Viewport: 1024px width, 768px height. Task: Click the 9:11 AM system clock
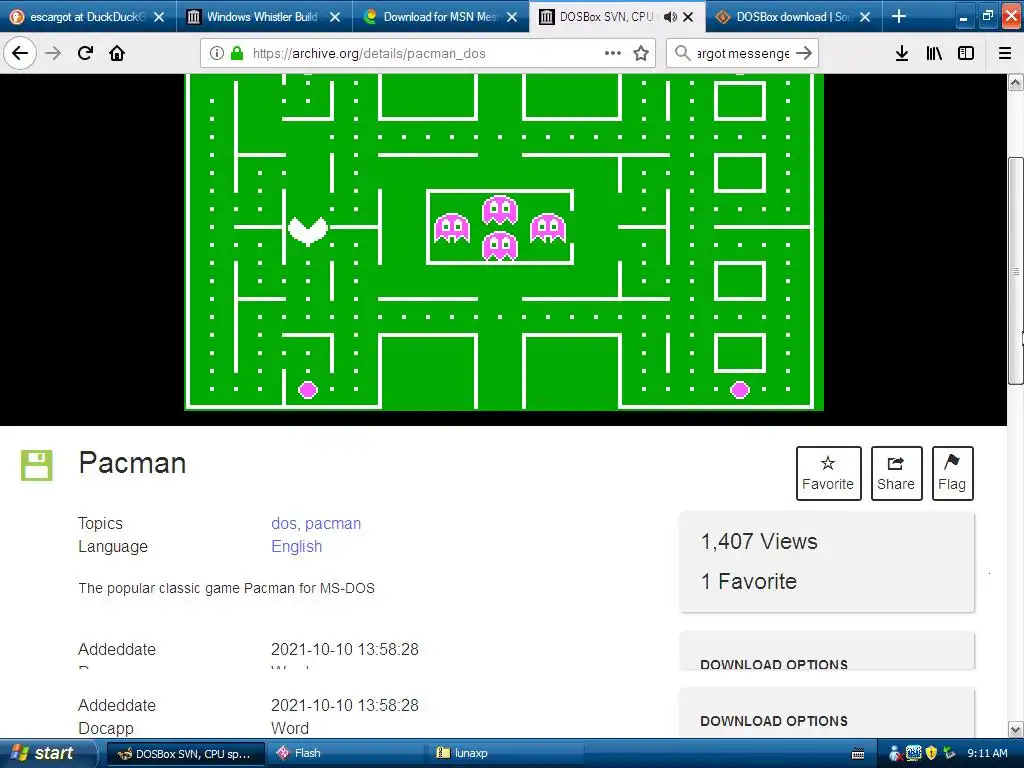point(987,754)
